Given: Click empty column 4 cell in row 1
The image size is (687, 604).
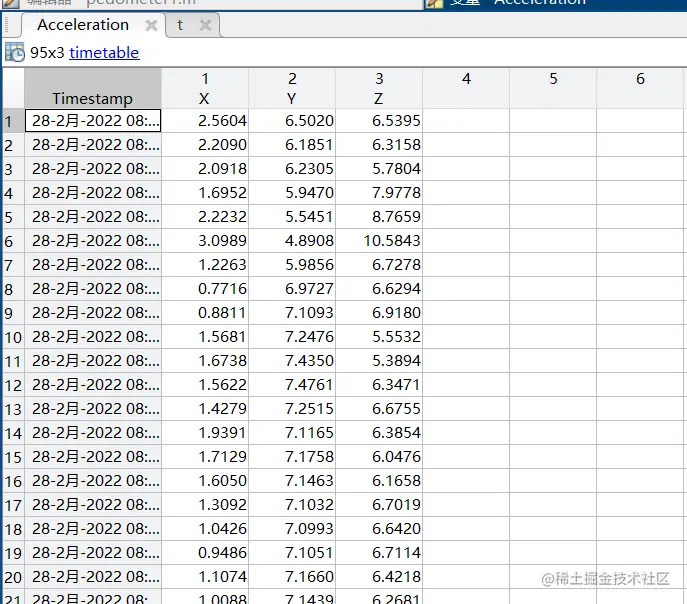Looking at the screenshot, I should pyautogui.click(x=466, y=121).
